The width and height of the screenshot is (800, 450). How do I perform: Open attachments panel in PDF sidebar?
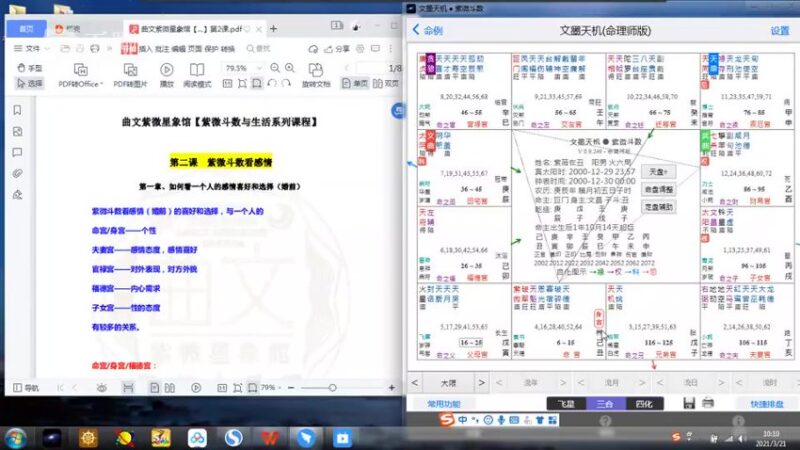(17, 173)
